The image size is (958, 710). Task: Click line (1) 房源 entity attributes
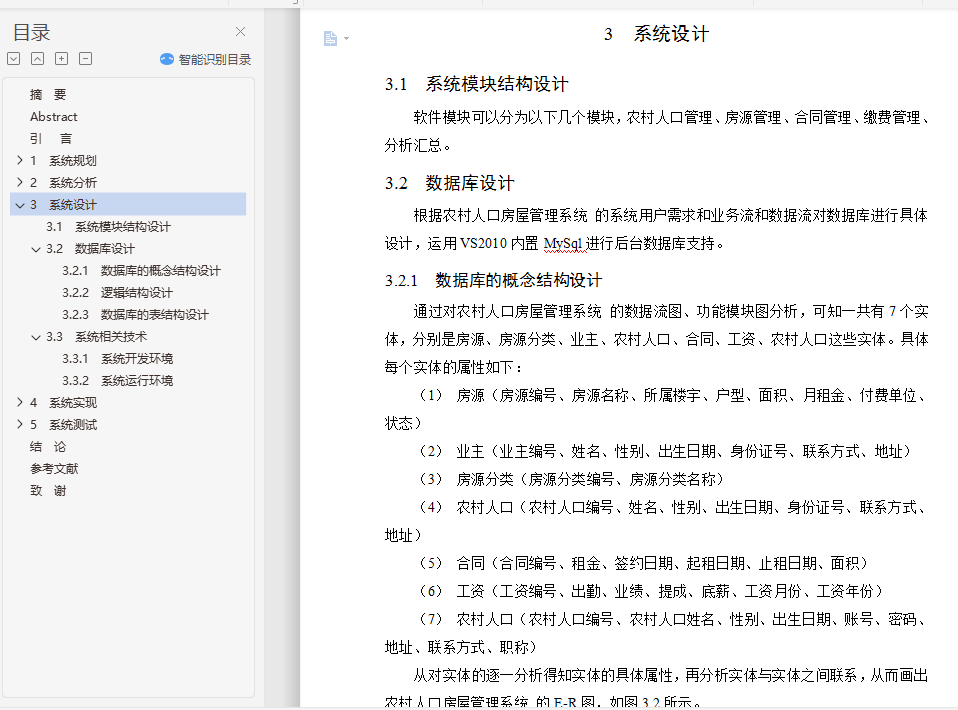pyautogui.click(x=657, y=409)
